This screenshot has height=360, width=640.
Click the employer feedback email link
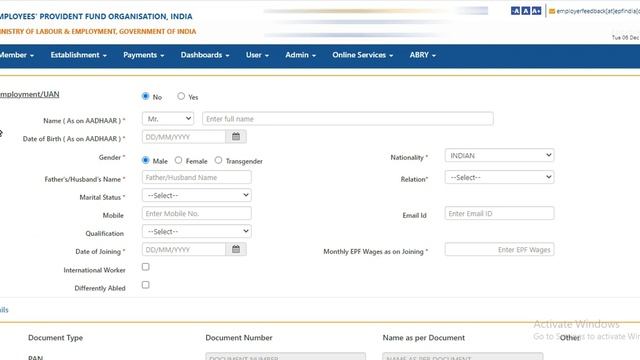click(598, 11)
